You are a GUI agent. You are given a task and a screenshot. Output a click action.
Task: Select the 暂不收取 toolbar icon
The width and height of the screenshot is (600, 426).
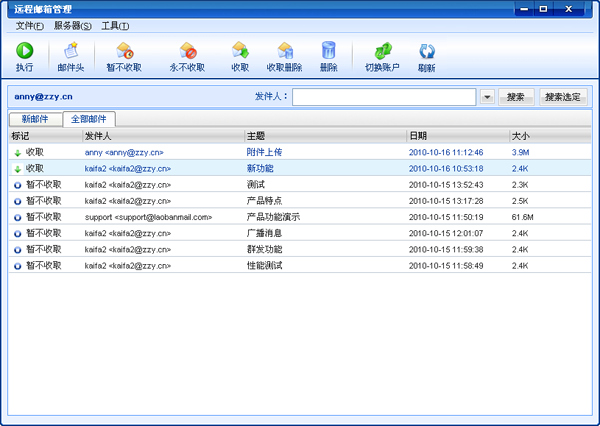pos(124,51)
